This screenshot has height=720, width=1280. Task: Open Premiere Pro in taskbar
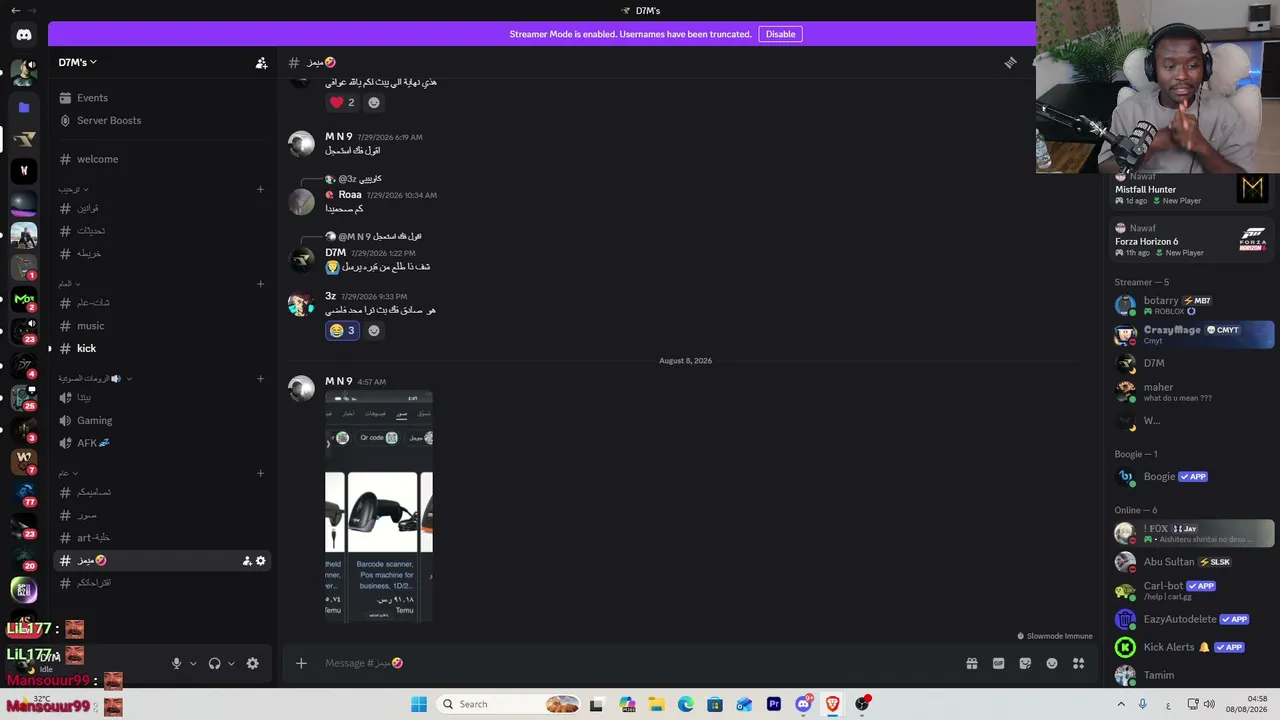coord(773,704)
